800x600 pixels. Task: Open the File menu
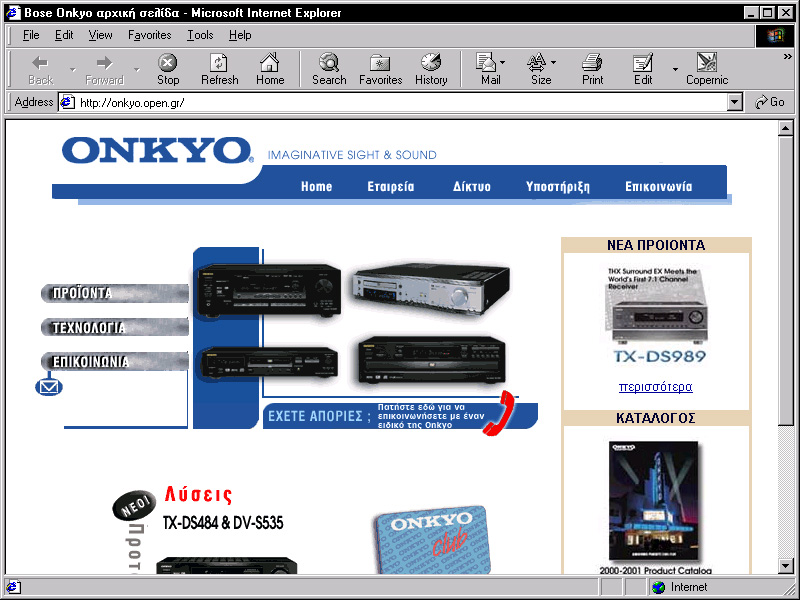[31, 35]
